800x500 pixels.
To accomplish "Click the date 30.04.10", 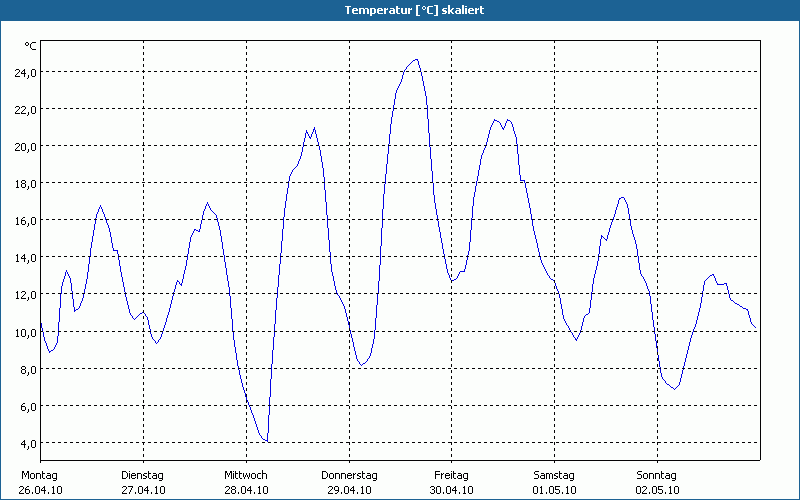I will coord(452,490).
